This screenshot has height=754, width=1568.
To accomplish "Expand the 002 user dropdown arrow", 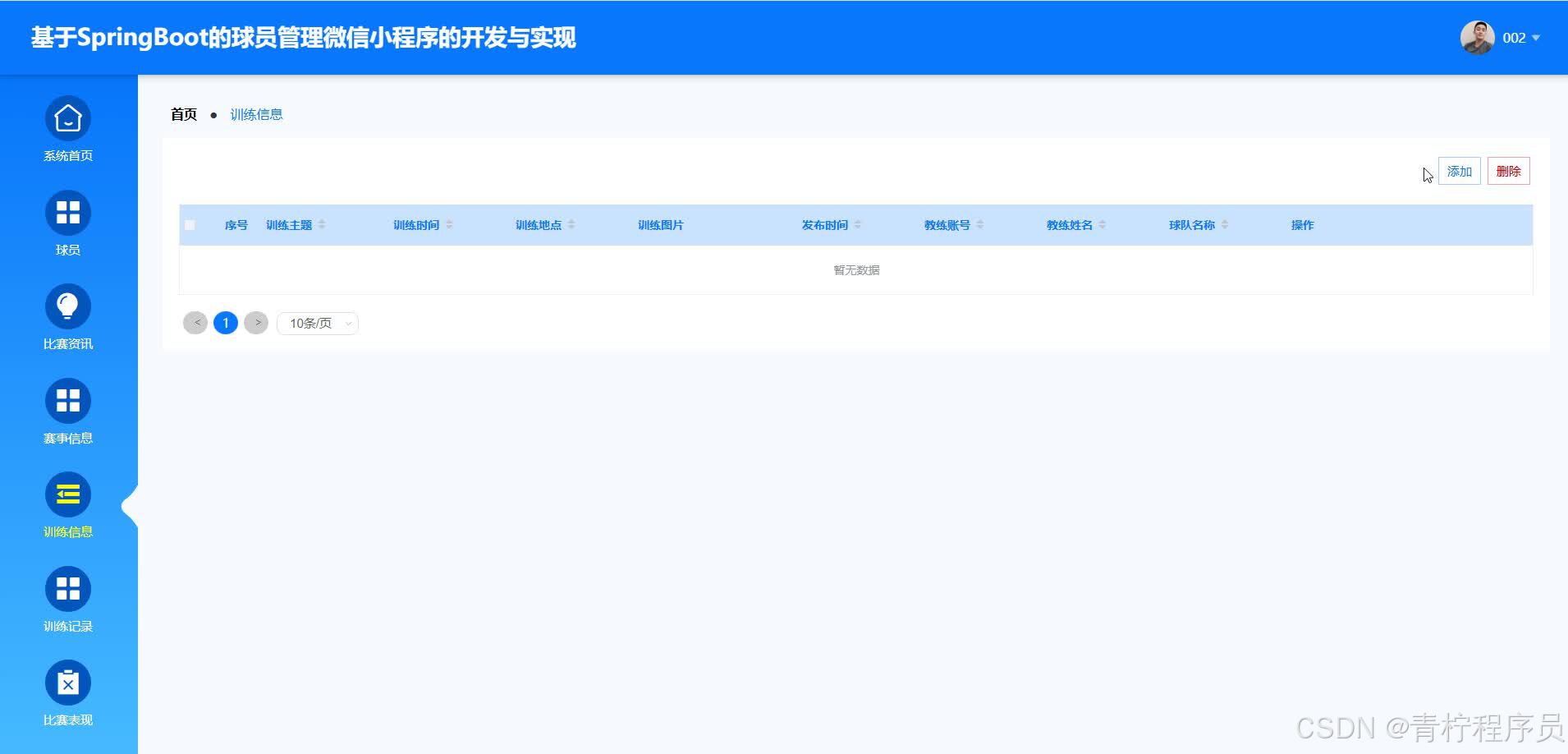I will point(1536,38).
